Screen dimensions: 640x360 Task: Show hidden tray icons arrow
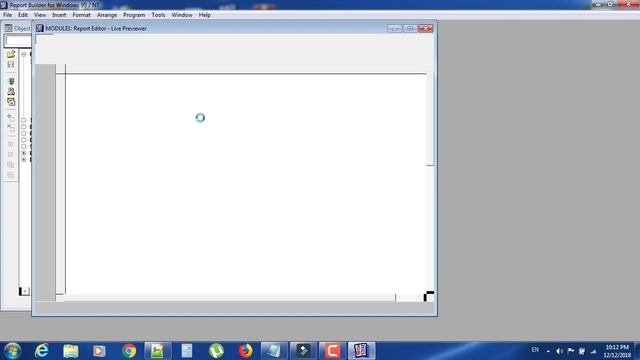click(548, 351)
